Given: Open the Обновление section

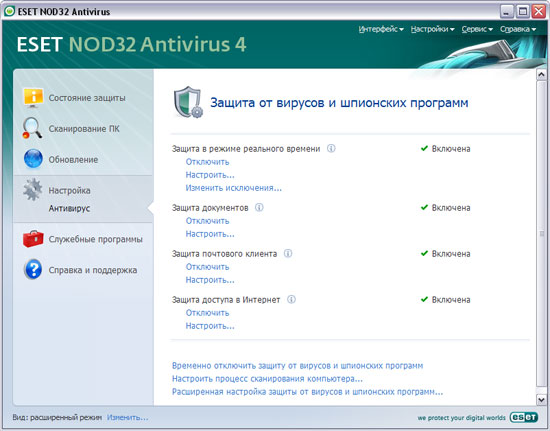Looking at the screenshot, I should tap(73, 160).
